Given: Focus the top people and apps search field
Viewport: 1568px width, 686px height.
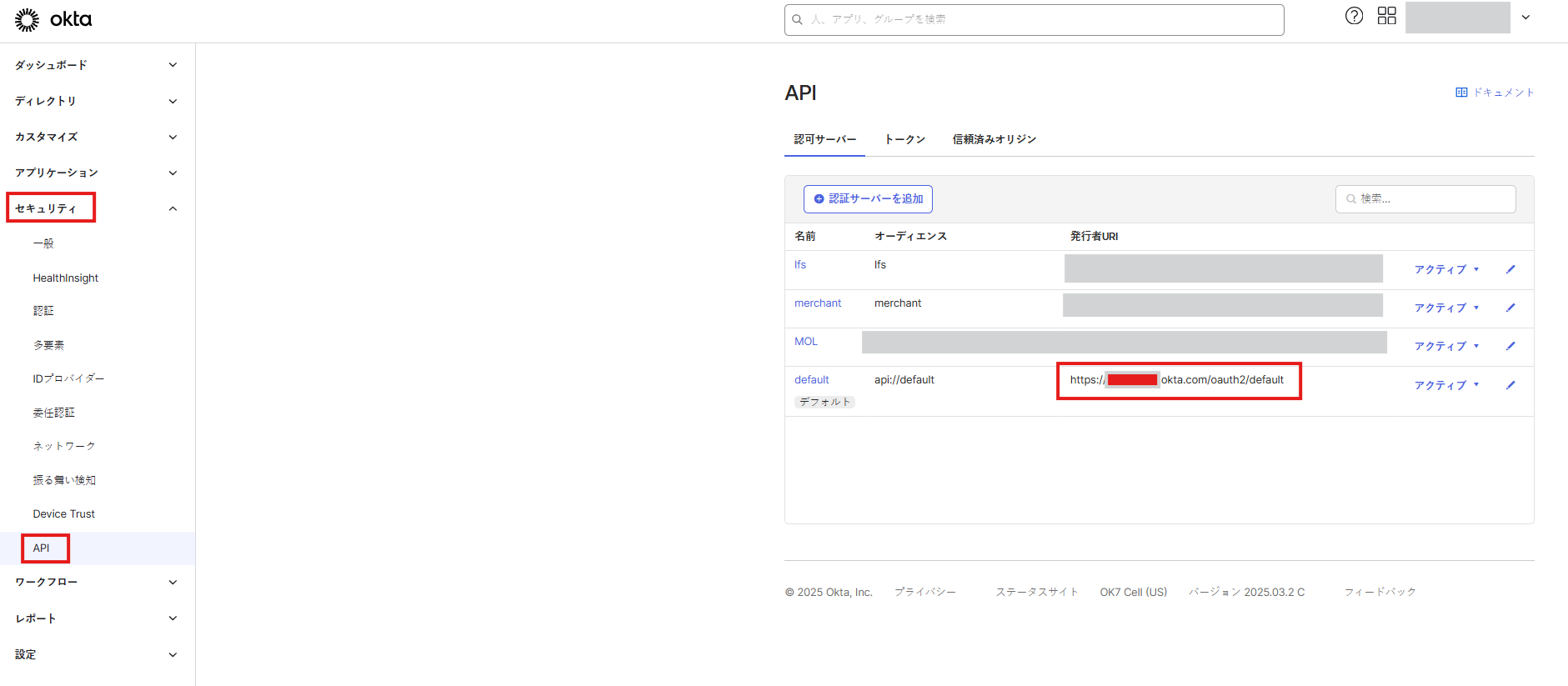Looking at the screenshot, I should coord(1034,19).
